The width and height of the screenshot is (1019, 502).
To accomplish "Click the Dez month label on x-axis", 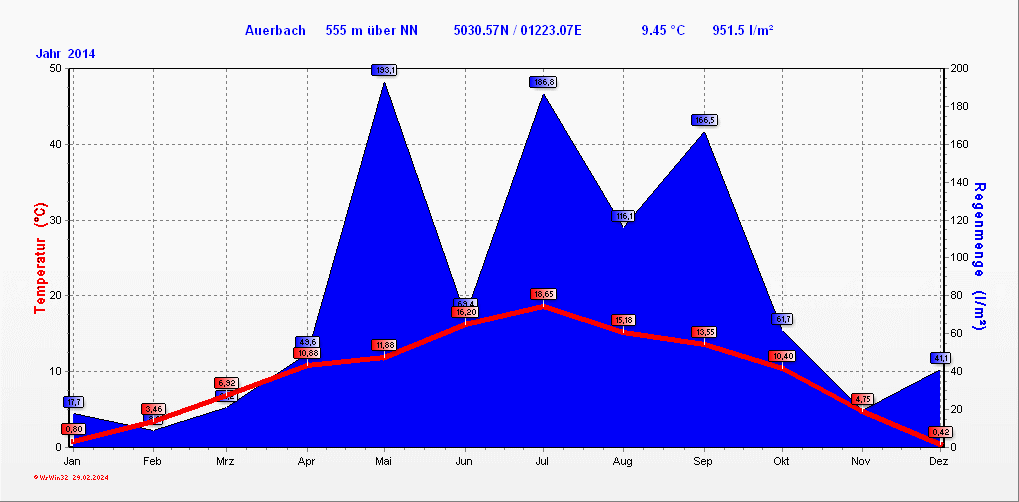I will coord(938,461).
